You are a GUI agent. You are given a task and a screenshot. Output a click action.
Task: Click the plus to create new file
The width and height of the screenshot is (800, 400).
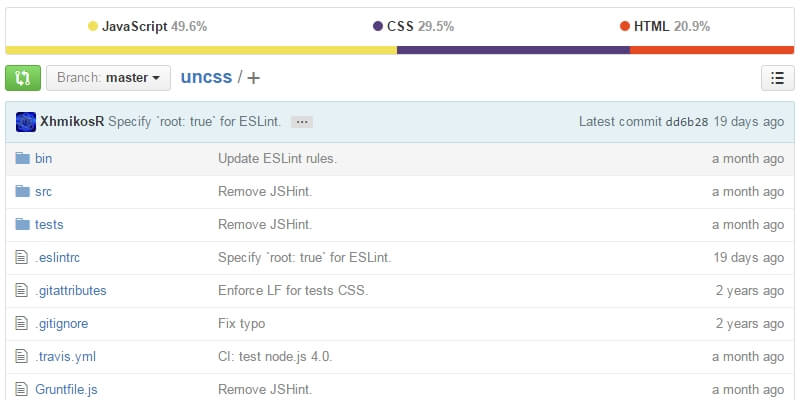[254, 77]
